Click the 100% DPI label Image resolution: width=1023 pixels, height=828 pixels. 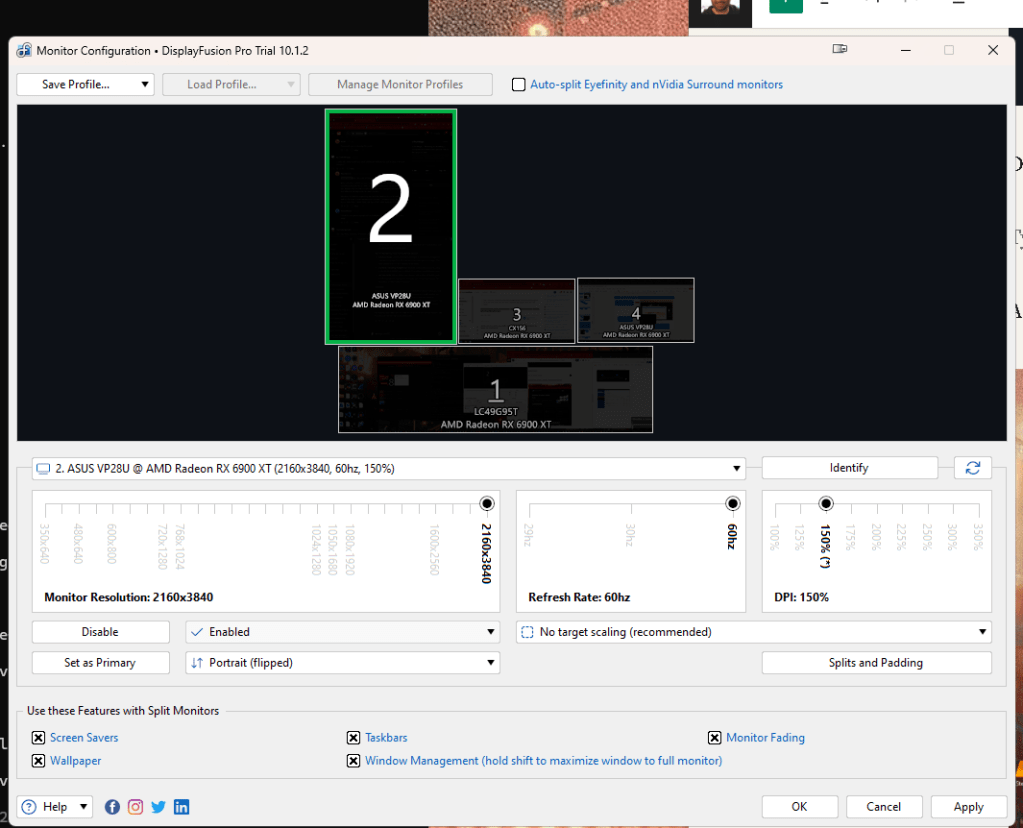(774, 536)
